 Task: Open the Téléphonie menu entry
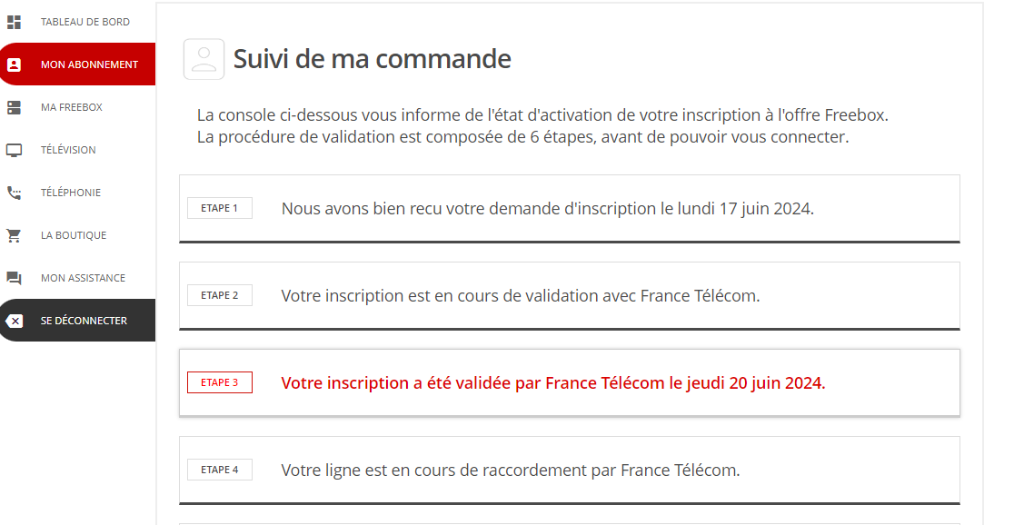click(x=70, y=193)
